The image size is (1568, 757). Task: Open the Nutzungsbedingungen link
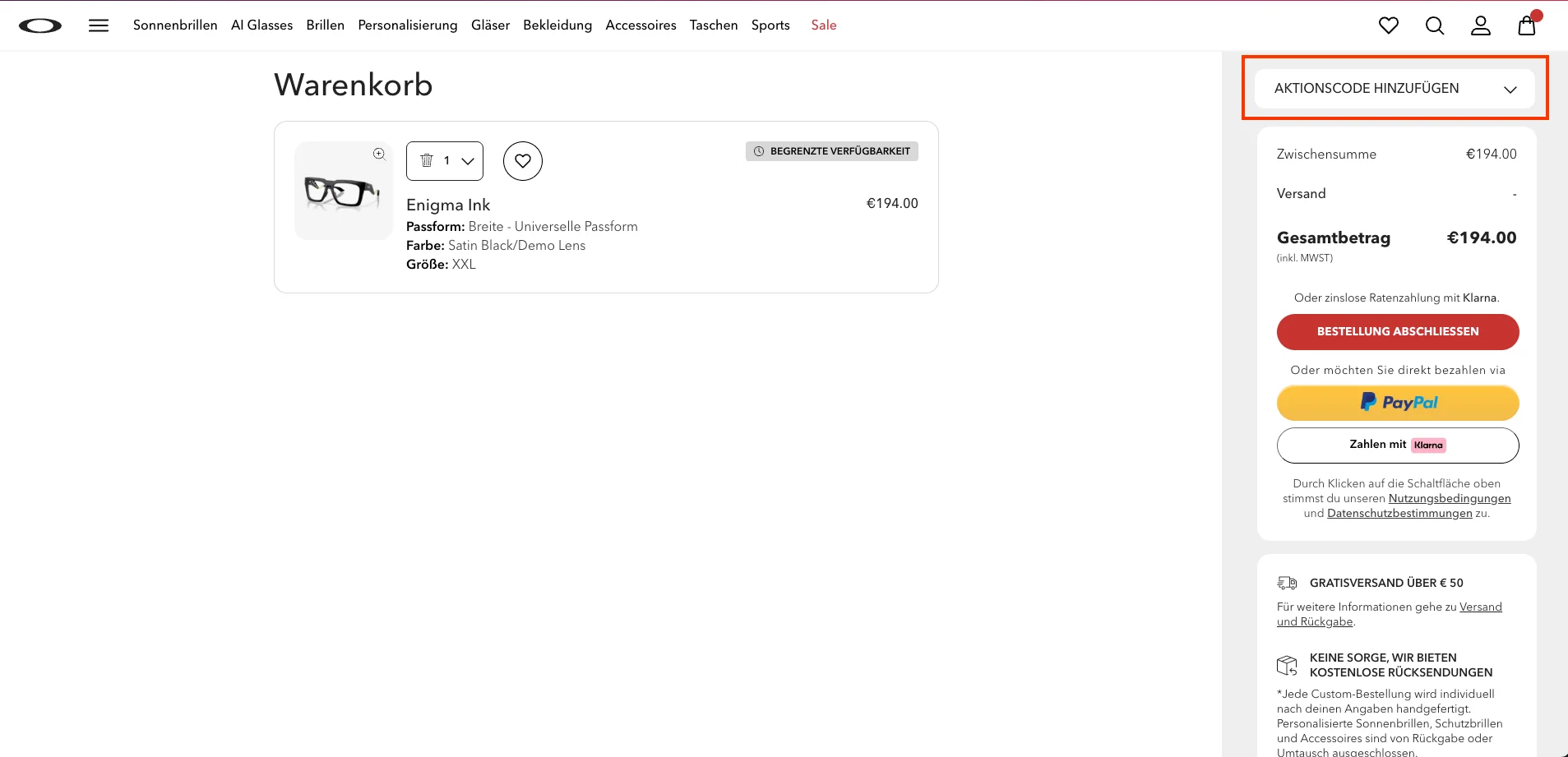pyautogui.click(x=1450, y=499)
